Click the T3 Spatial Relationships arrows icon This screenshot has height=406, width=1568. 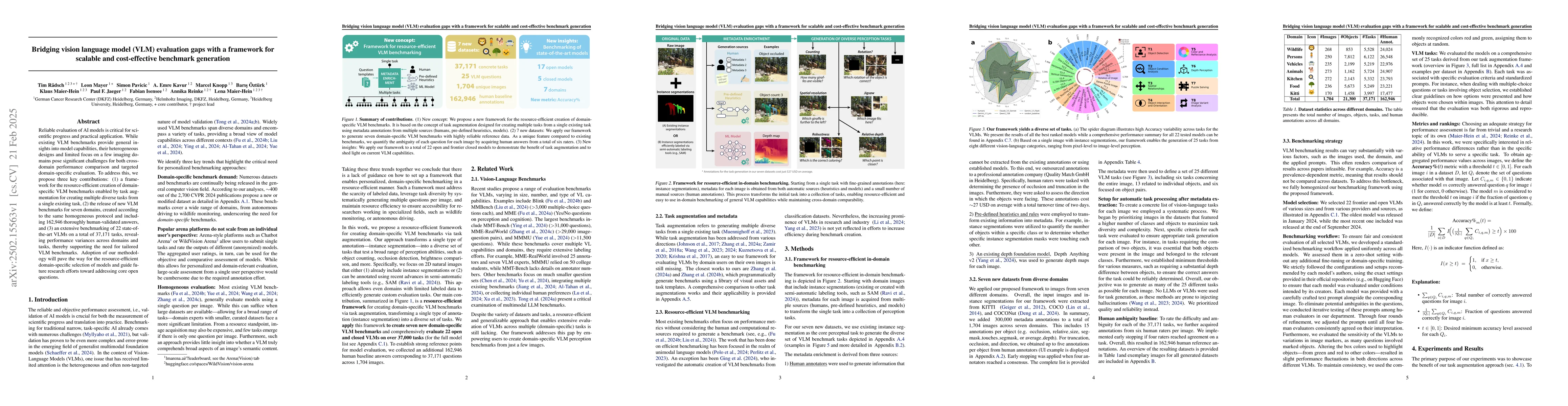1140,86
